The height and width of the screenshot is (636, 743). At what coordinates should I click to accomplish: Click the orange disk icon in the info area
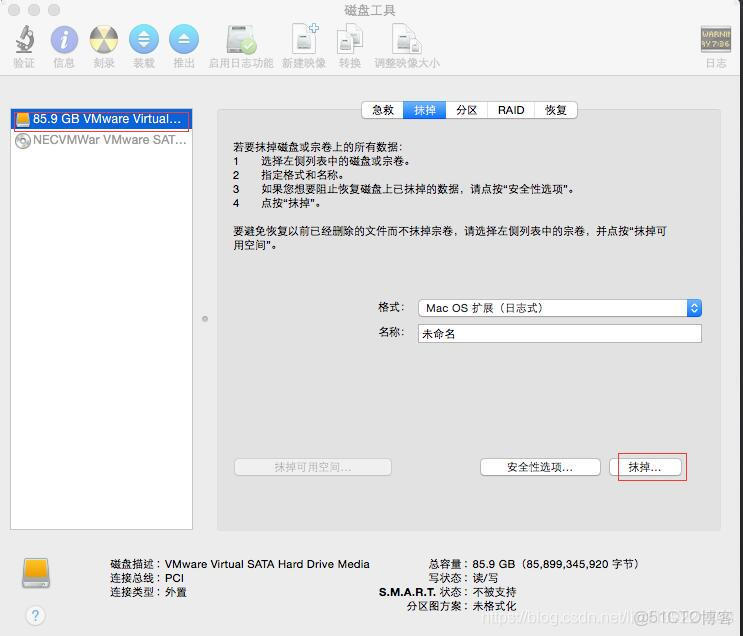pos(36,573)
